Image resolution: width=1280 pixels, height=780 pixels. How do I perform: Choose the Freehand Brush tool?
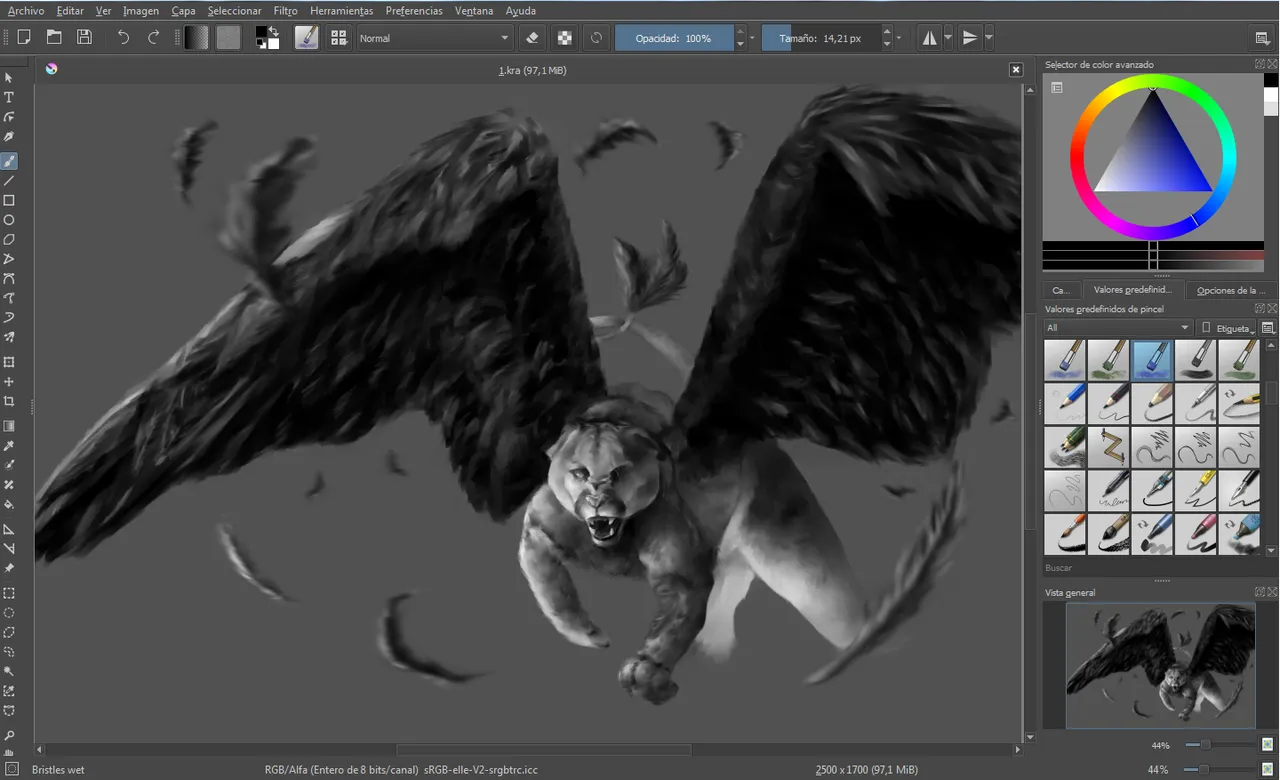(9, 161)
